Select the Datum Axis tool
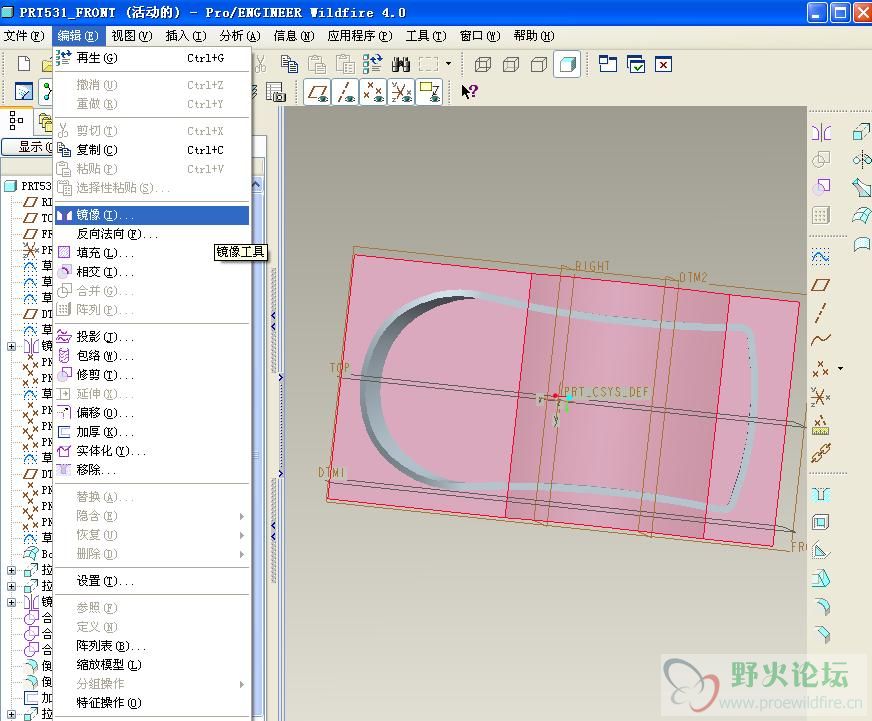 click(821, 313)
